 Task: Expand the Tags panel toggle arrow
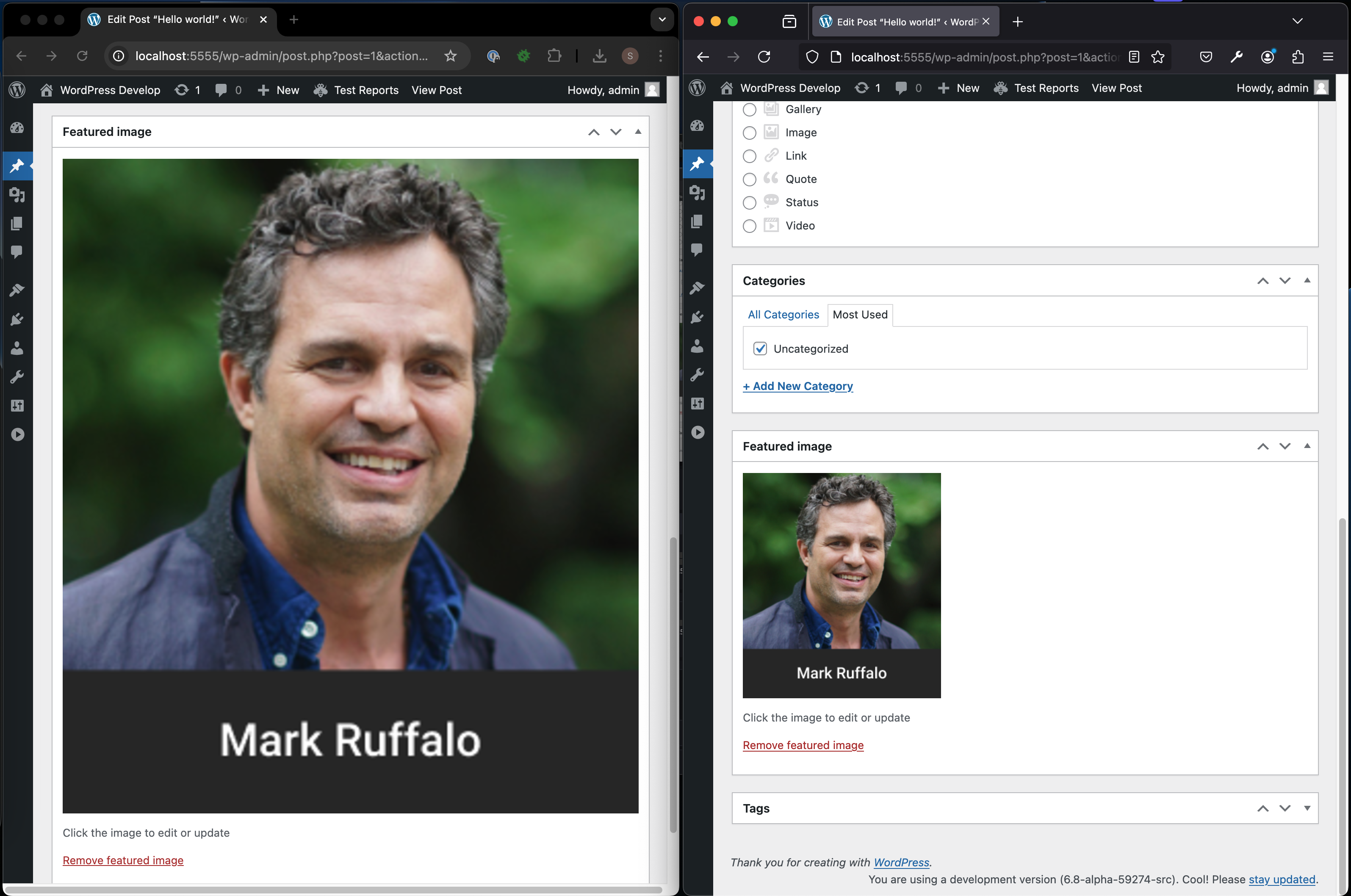coord(1307,808)
